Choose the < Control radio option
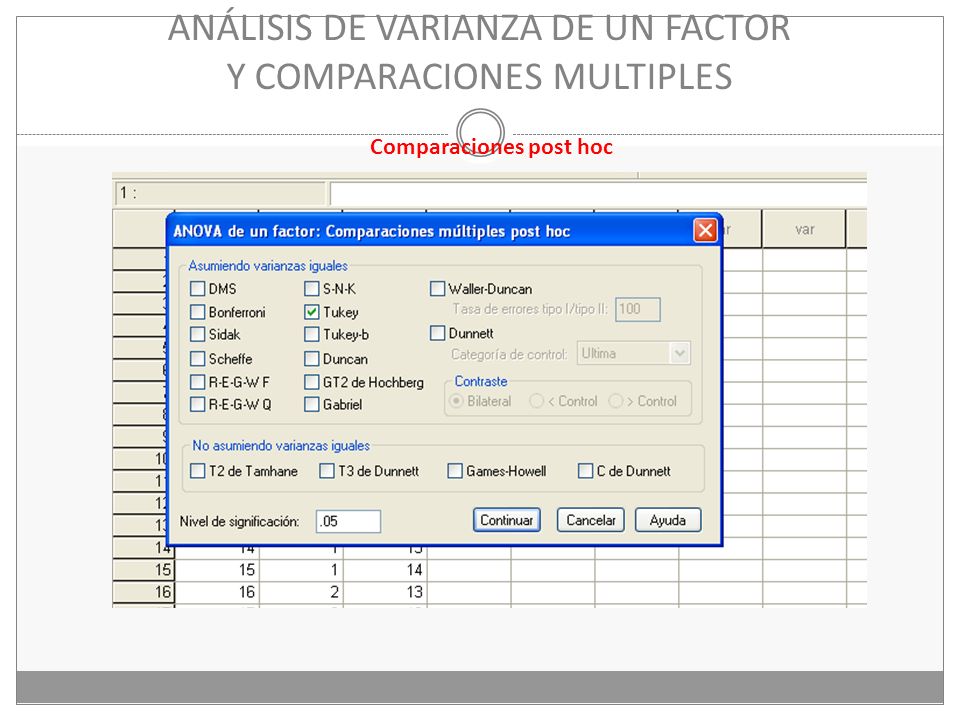Image resolution: width=960 pixels, height=720 pixels. [536, 401]
